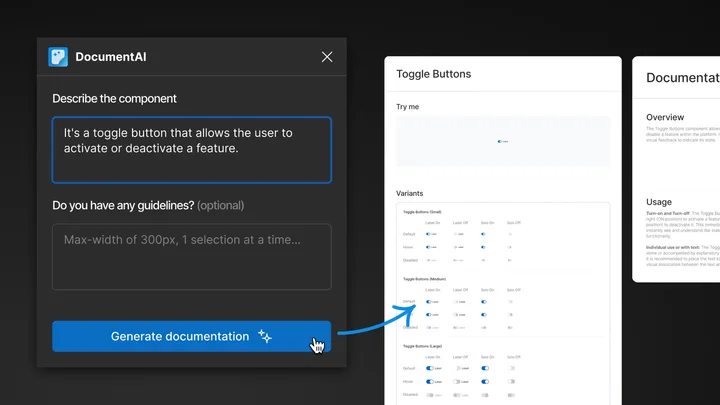Viewport: 720px width, 405px height.
Task: Click the 'Toggle Buttons' card heading
Action: tap(433, 74)
